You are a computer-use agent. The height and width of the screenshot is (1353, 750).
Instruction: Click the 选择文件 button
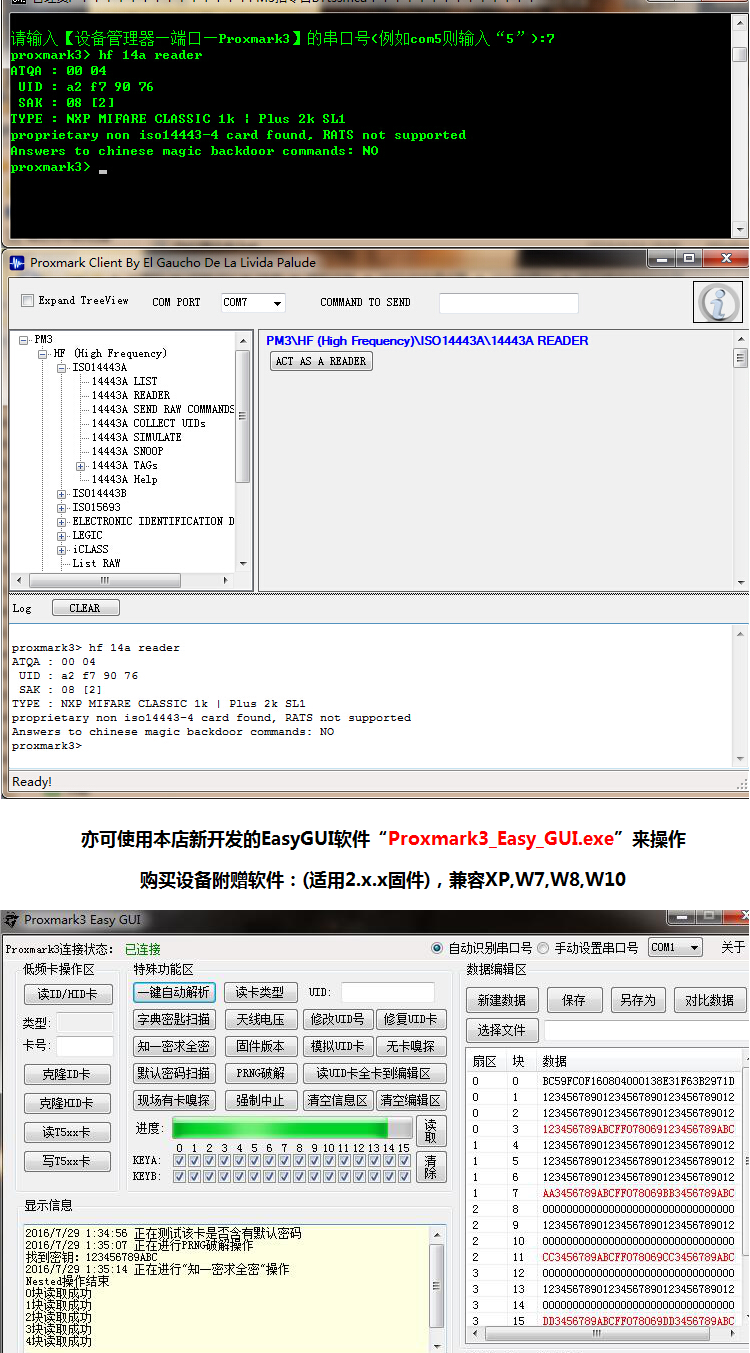point(502,1030)
